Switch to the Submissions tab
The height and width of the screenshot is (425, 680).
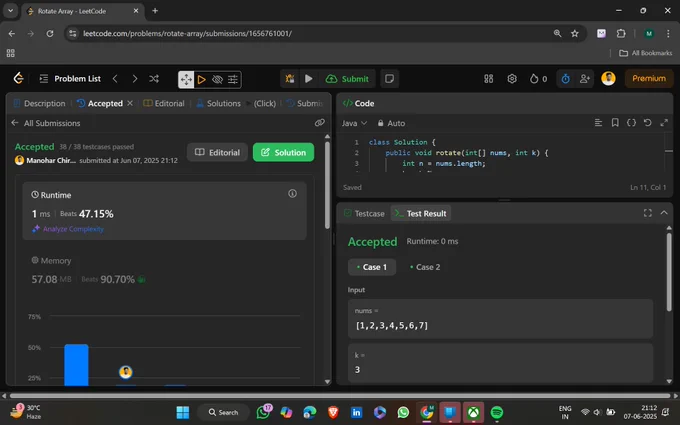(x=305, y=103)
